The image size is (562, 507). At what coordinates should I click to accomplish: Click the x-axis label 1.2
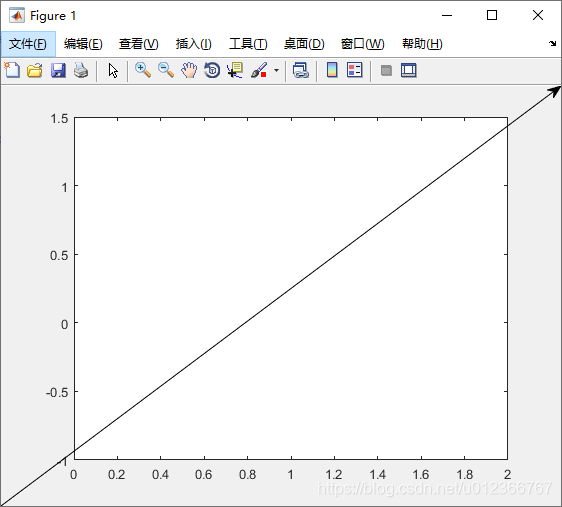pyautogui.click(x=334, y=475)
